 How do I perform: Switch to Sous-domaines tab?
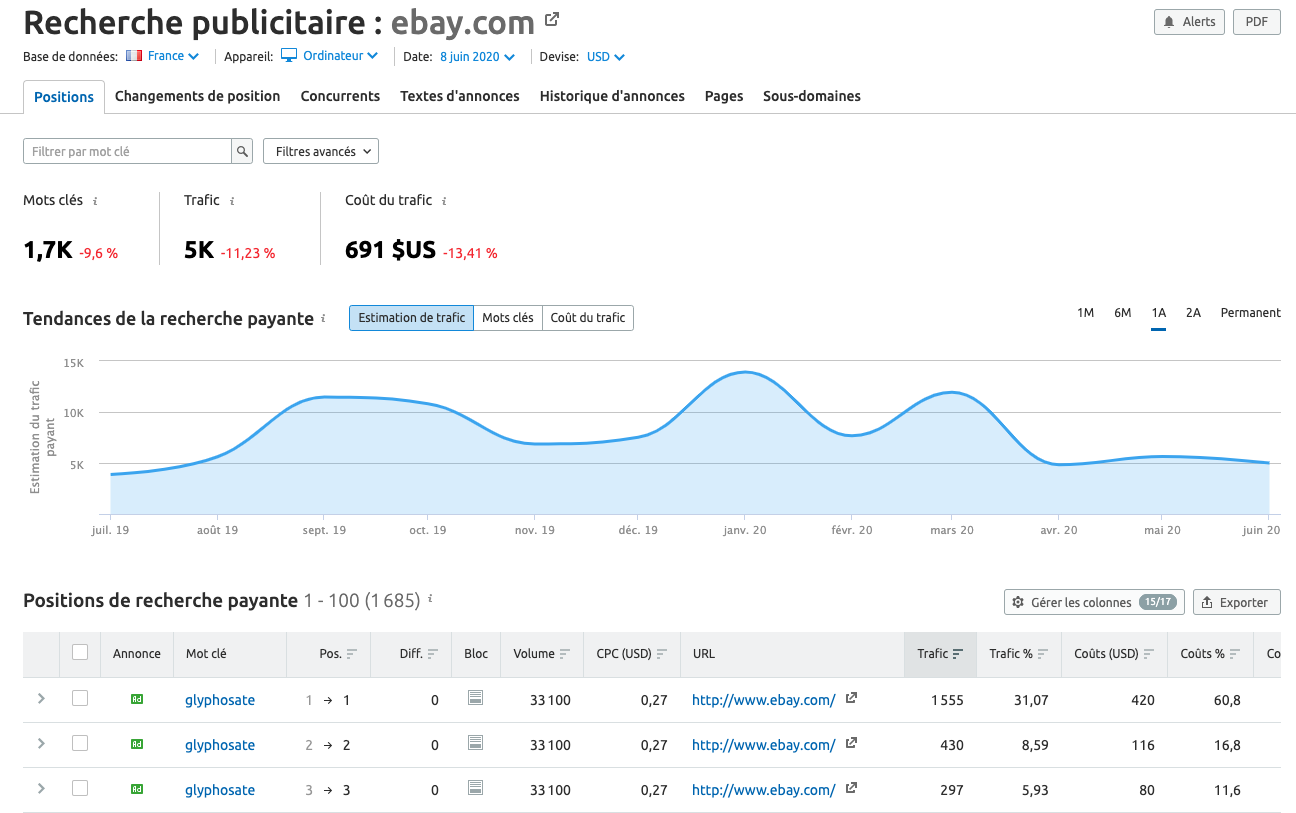pos(812,97)
